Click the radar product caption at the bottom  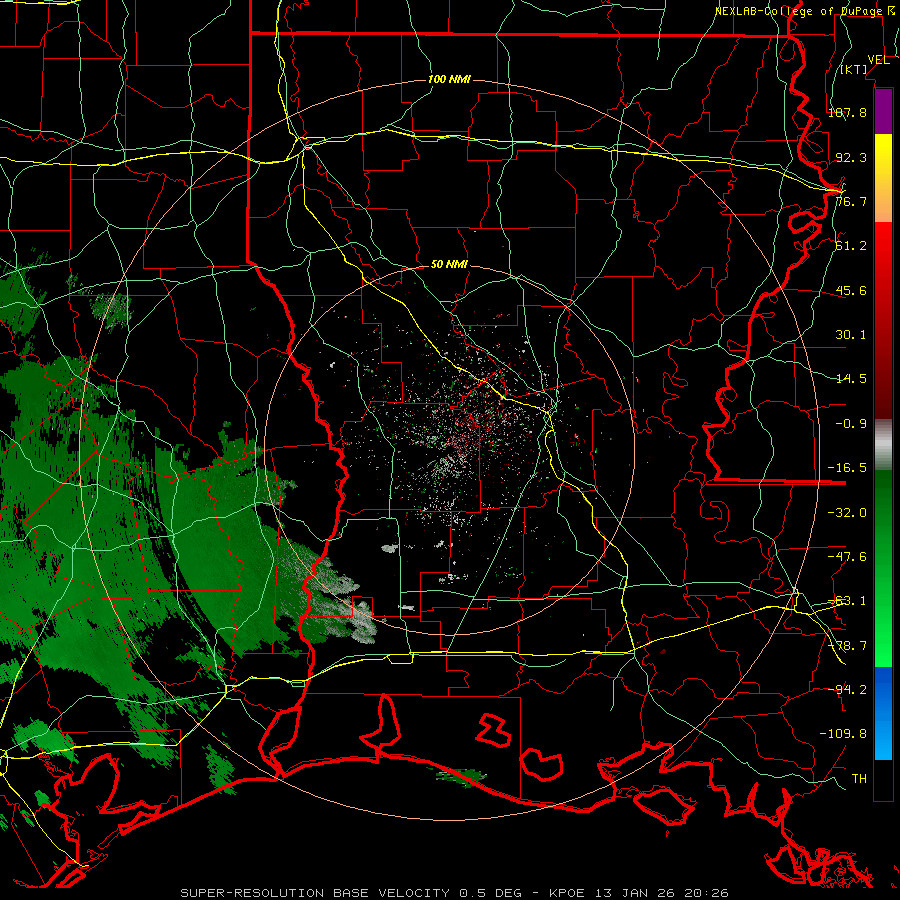click(x=455, y=893)
